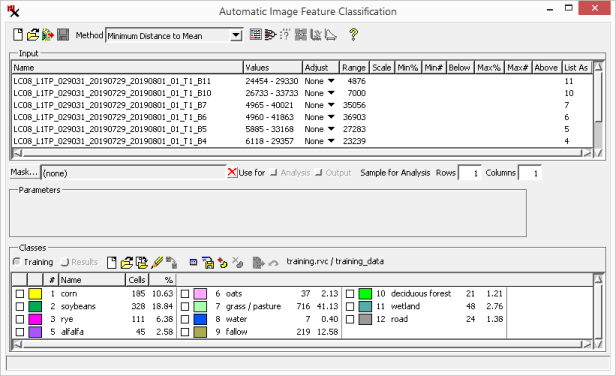This screenshot has width=616, height=376.
Task: Click the New training set icon in Classes
Action: [x=112, y=262]
